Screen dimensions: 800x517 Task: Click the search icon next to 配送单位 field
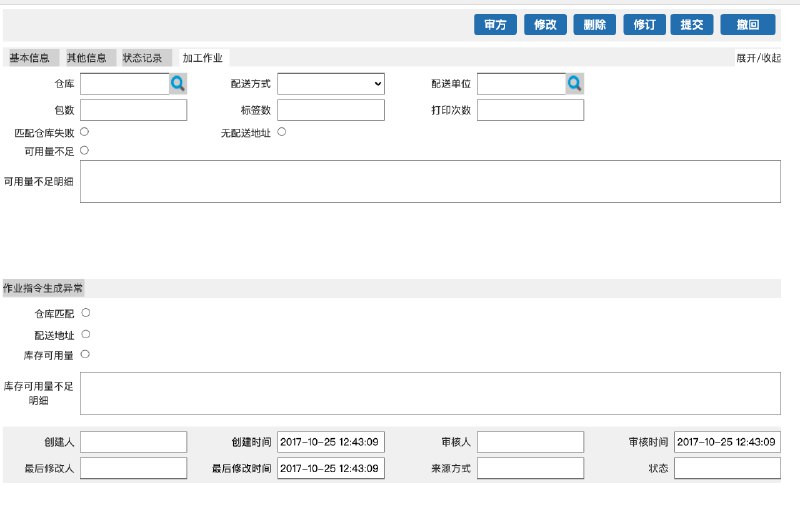click(575, 84)
